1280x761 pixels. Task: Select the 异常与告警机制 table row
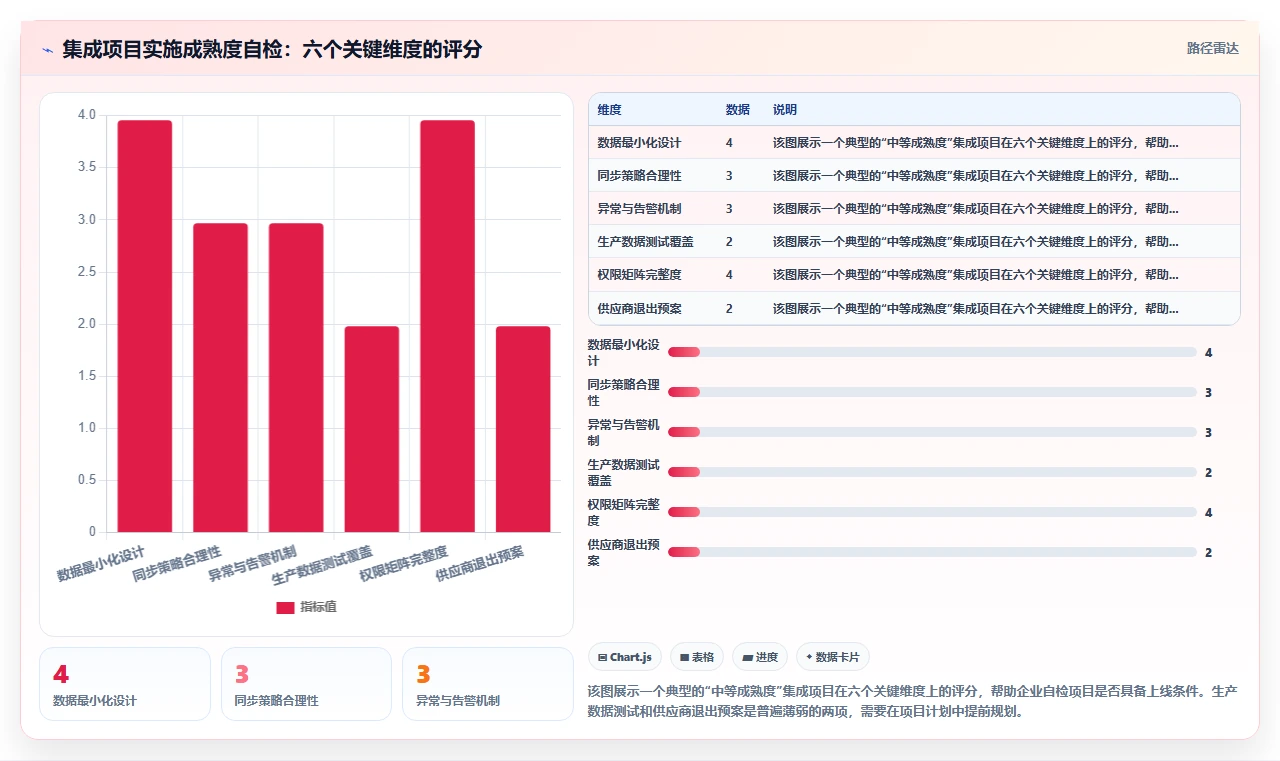(x=914, y=209)
